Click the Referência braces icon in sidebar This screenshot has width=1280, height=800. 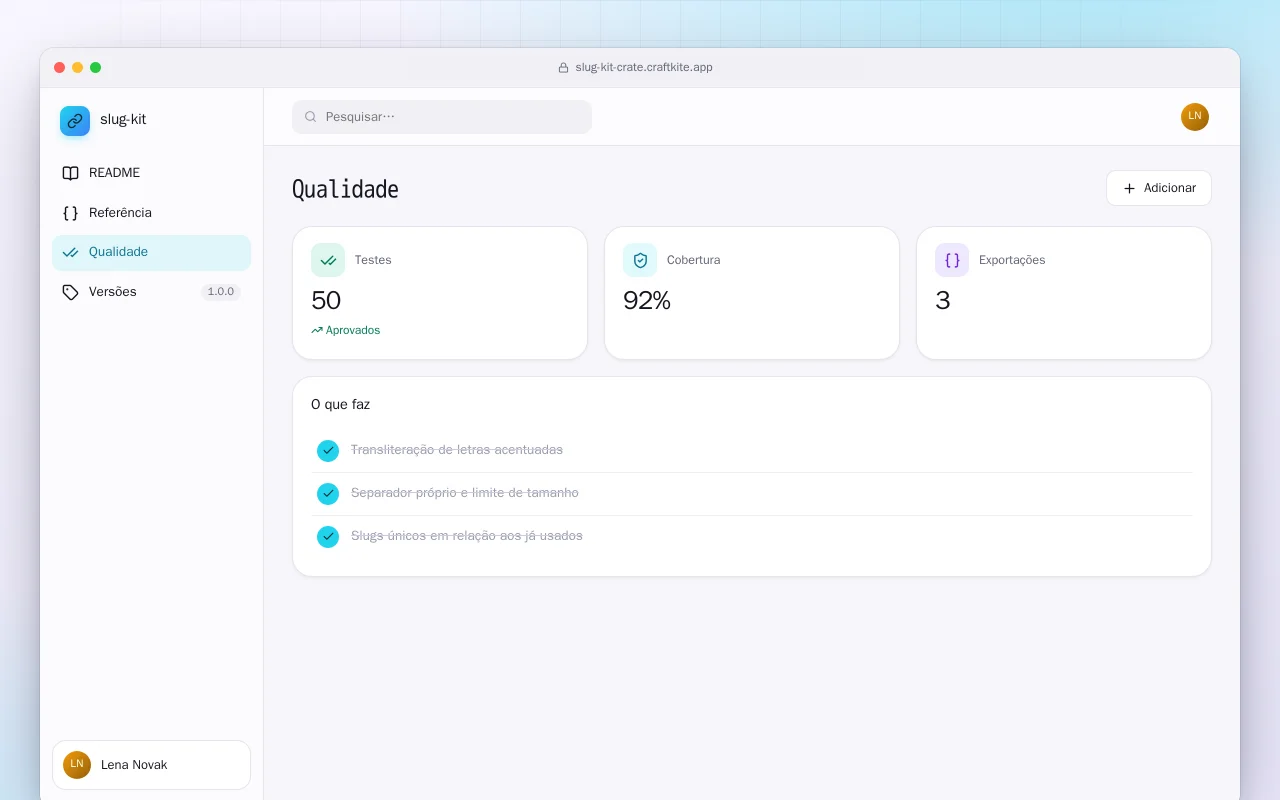point(70,213)
